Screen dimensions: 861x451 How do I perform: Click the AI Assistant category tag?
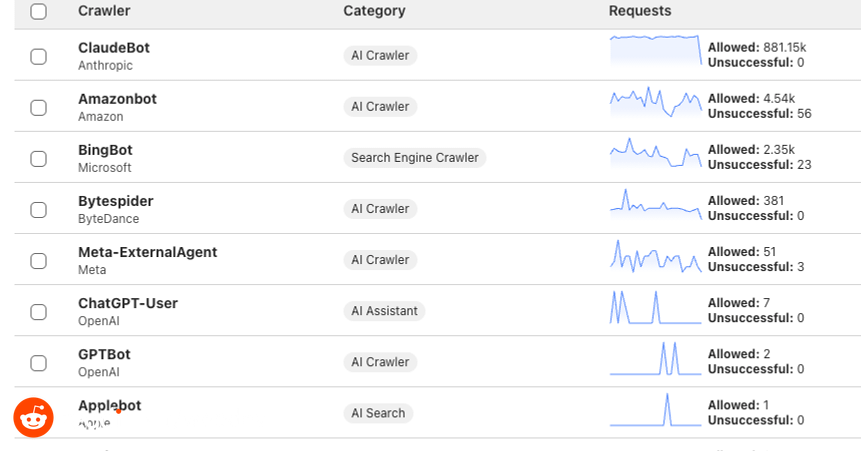(x=384, y=311)
